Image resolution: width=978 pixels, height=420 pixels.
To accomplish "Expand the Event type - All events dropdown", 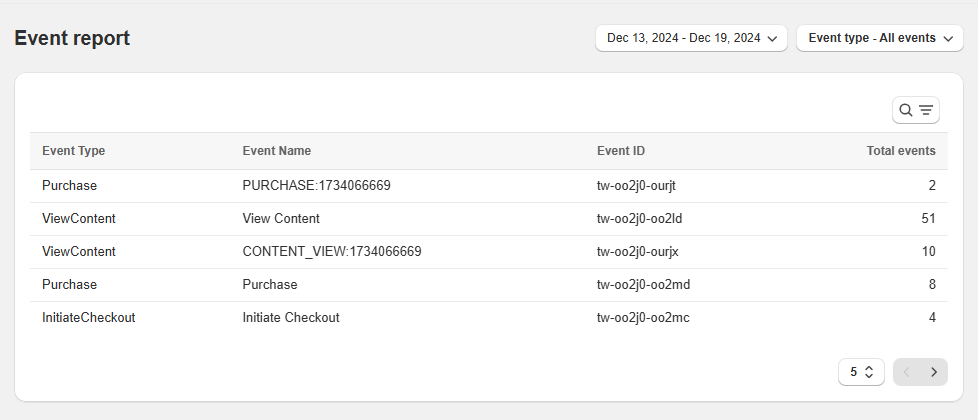I will [x=879, y=38].
